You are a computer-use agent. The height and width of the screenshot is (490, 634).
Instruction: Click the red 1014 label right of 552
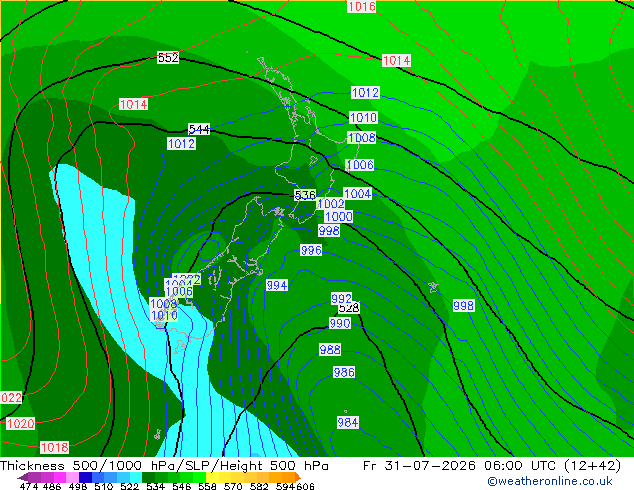[x=396, y=61]
